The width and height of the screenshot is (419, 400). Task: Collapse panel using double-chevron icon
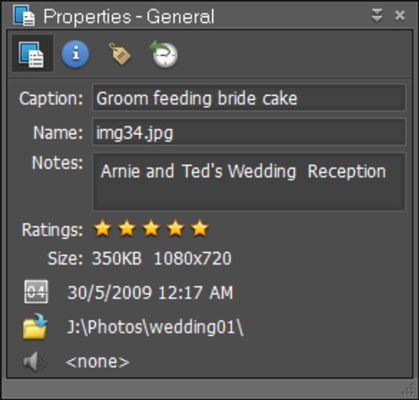pyautogui.click(x=377, y=15)
